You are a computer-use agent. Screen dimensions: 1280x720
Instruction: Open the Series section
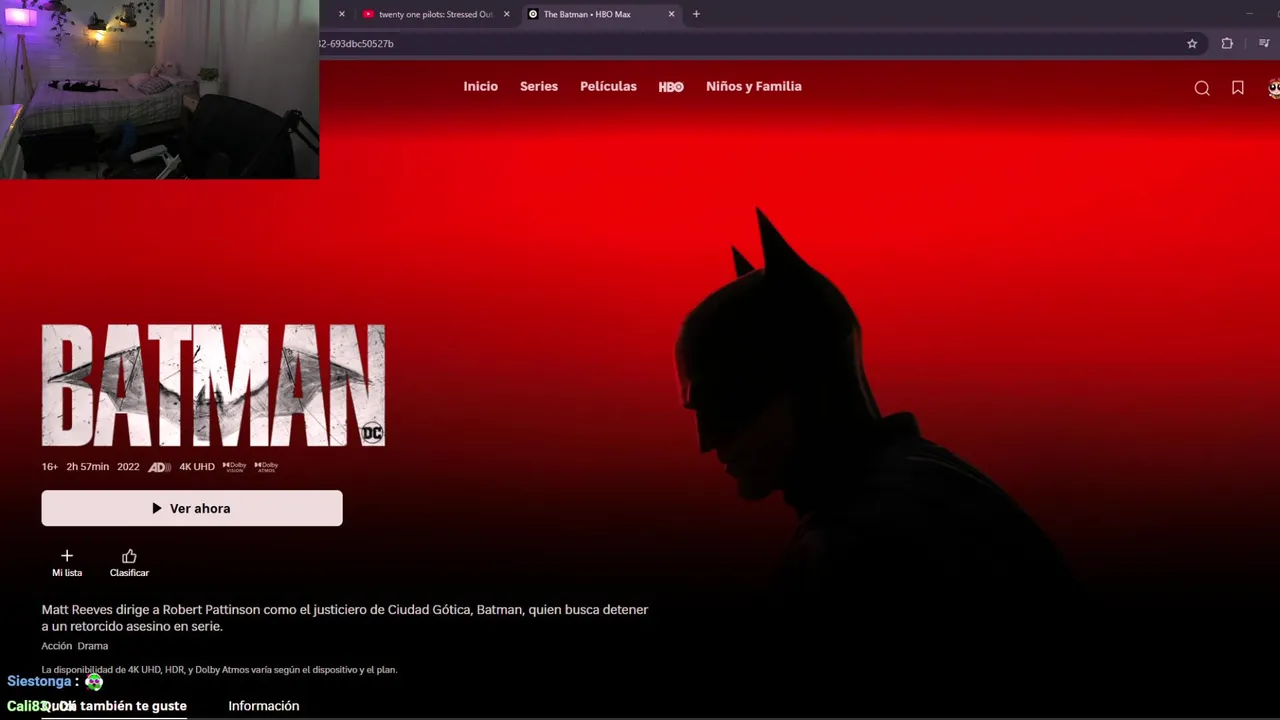point(539,87)
